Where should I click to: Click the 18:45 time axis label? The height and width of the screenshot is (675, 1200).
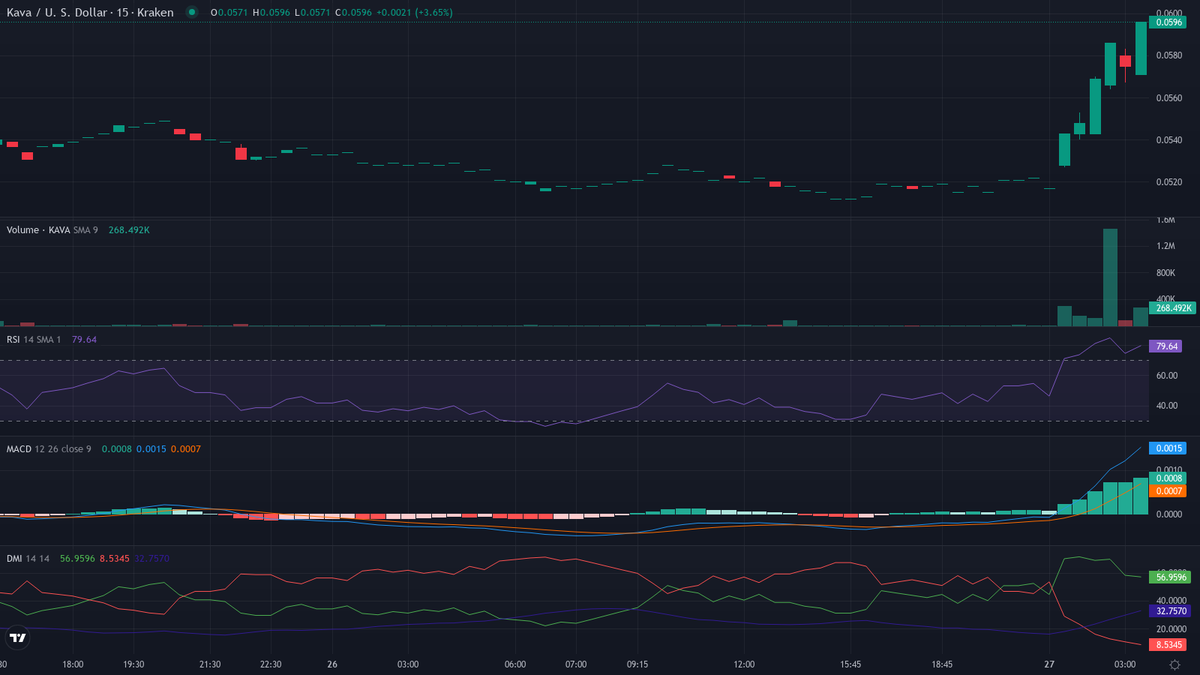[942, 664]
